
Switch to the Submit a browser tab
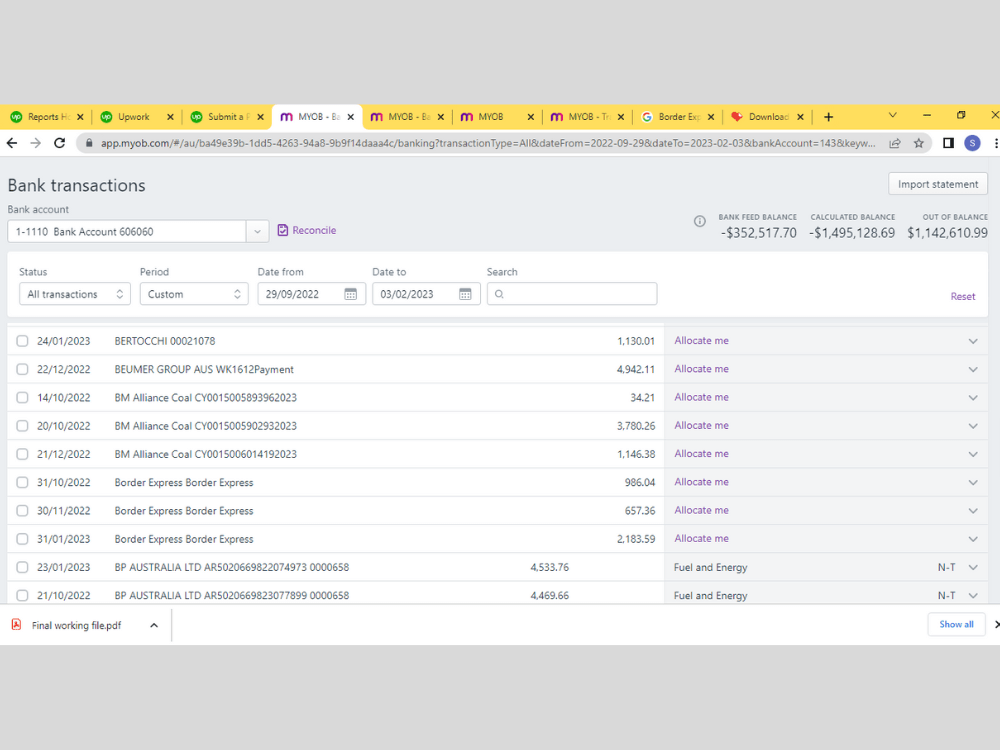[x=224, y=117]
